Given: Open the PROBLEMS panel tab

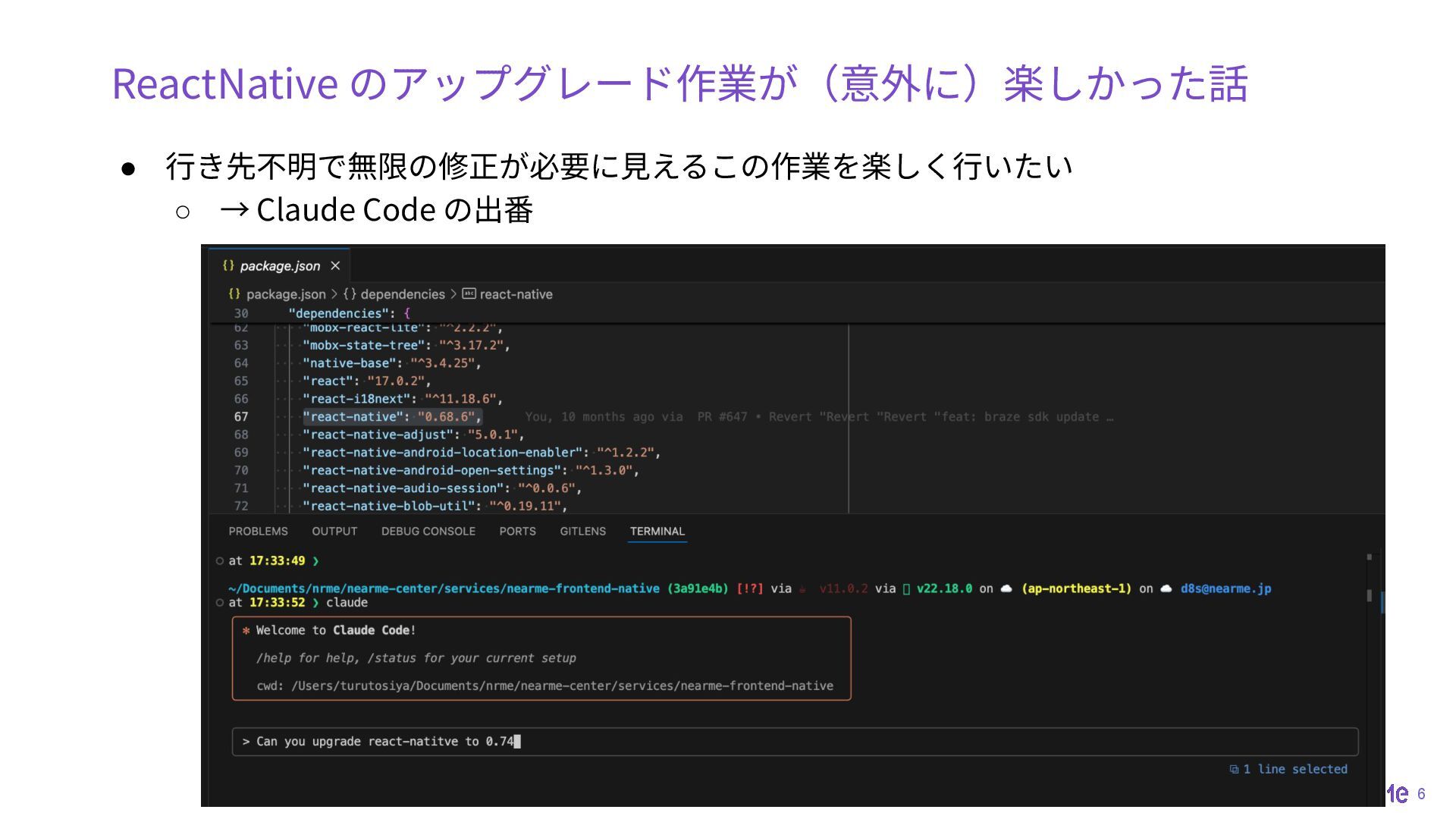Looking at the screenshot, I should (x=258, y=532).
